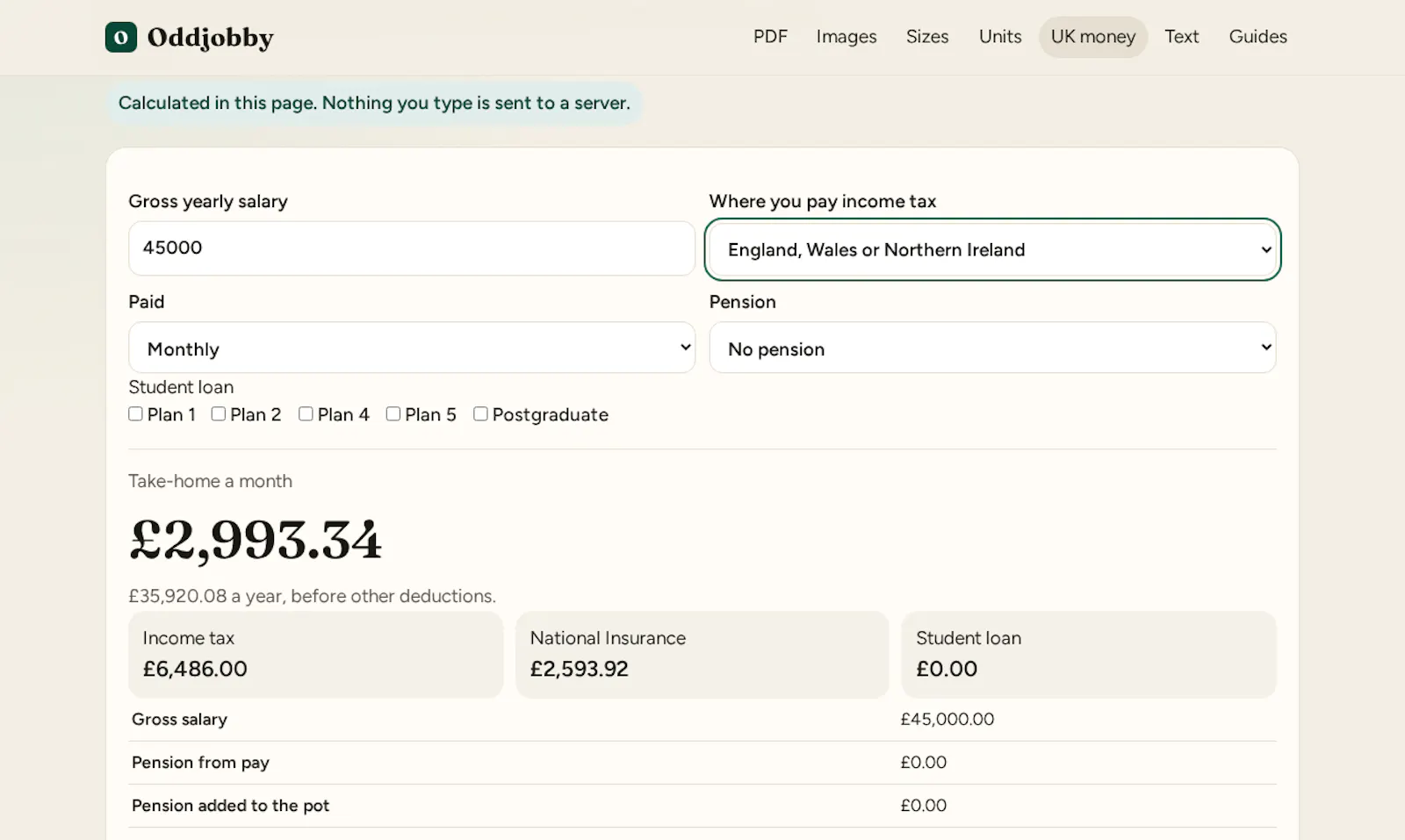Click the £35,920.08 a year note
1405x840 pixels.
click(312, 596)
